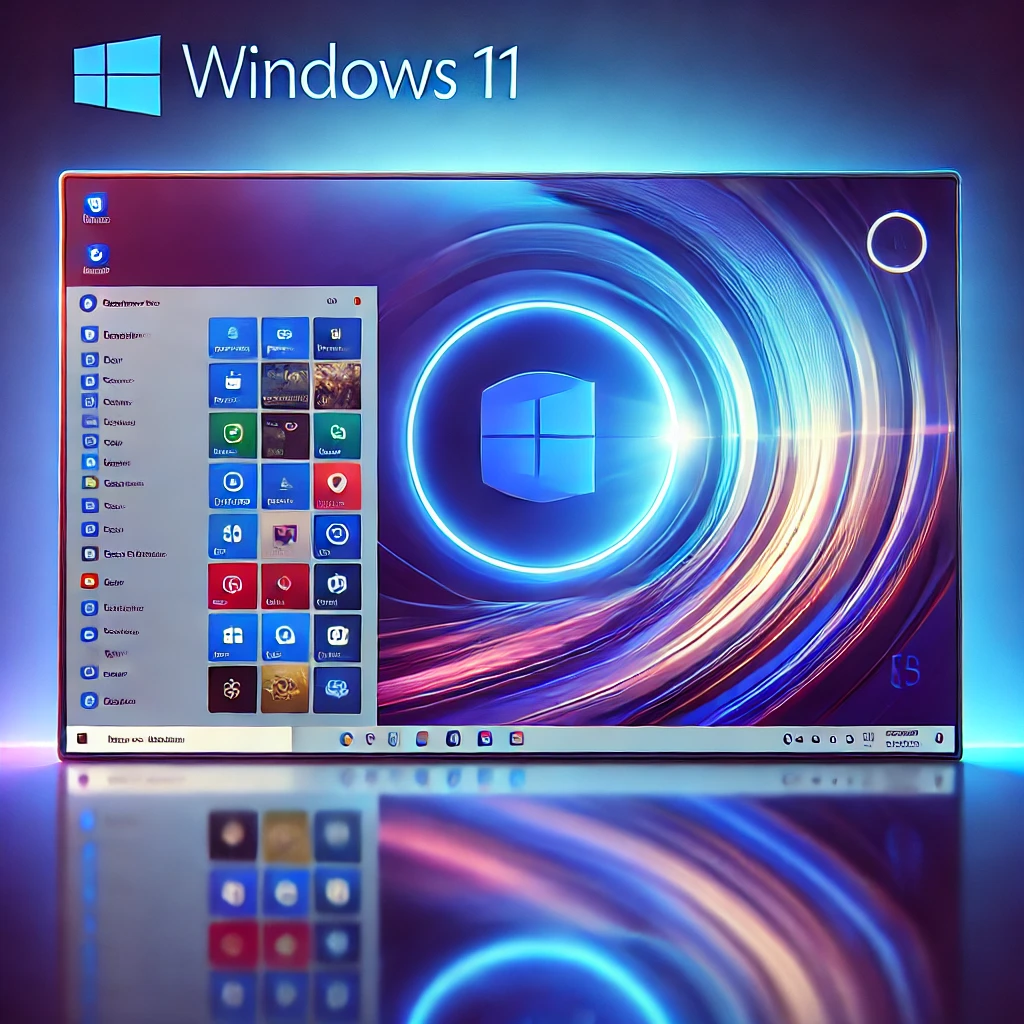The width and height of the screenshot is (1024, 1024).
Task: Open the beige tile with purple picture
Action: (285, 536)
